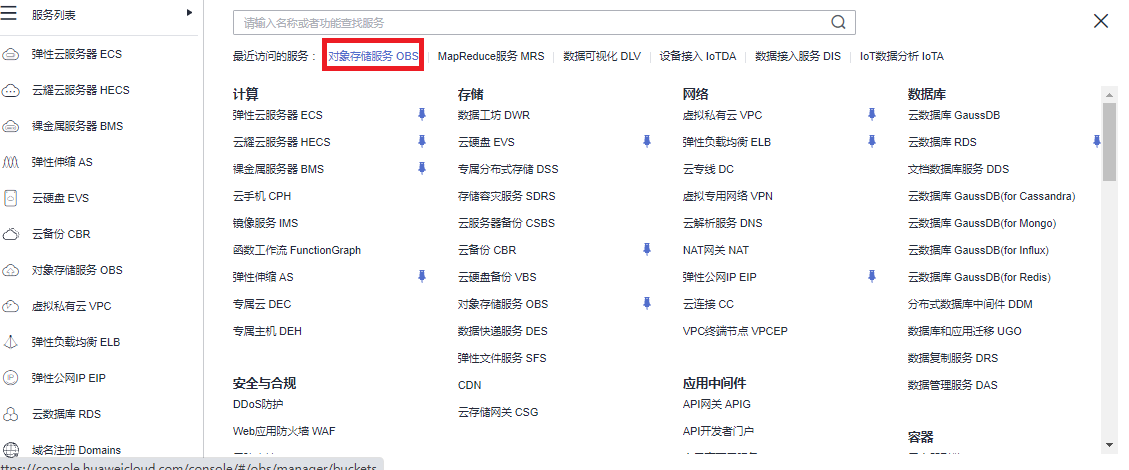Unpin 弹性伸缩 AS under 计算

[422, 276]
